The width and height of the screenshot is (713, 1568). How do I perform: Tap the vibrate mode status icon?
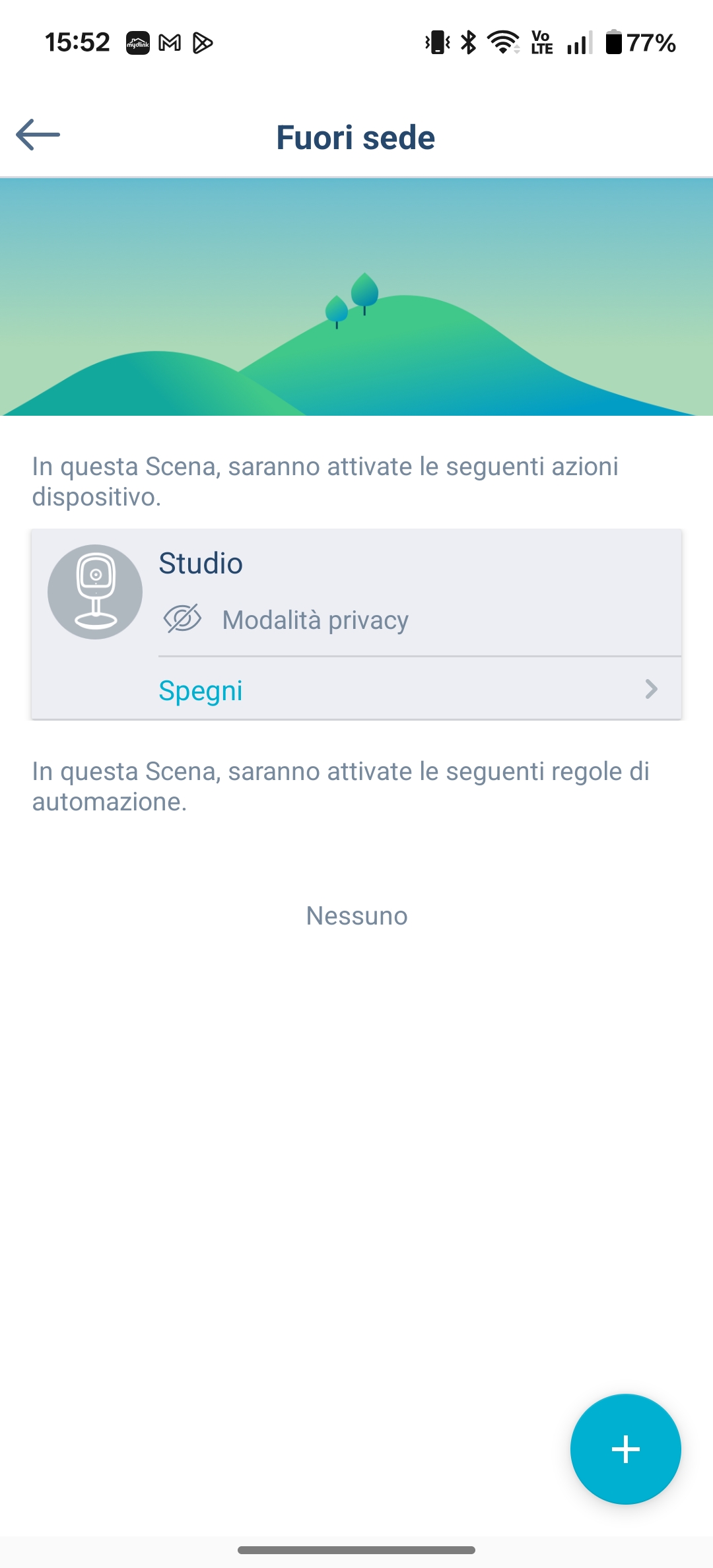click(437, 43)
